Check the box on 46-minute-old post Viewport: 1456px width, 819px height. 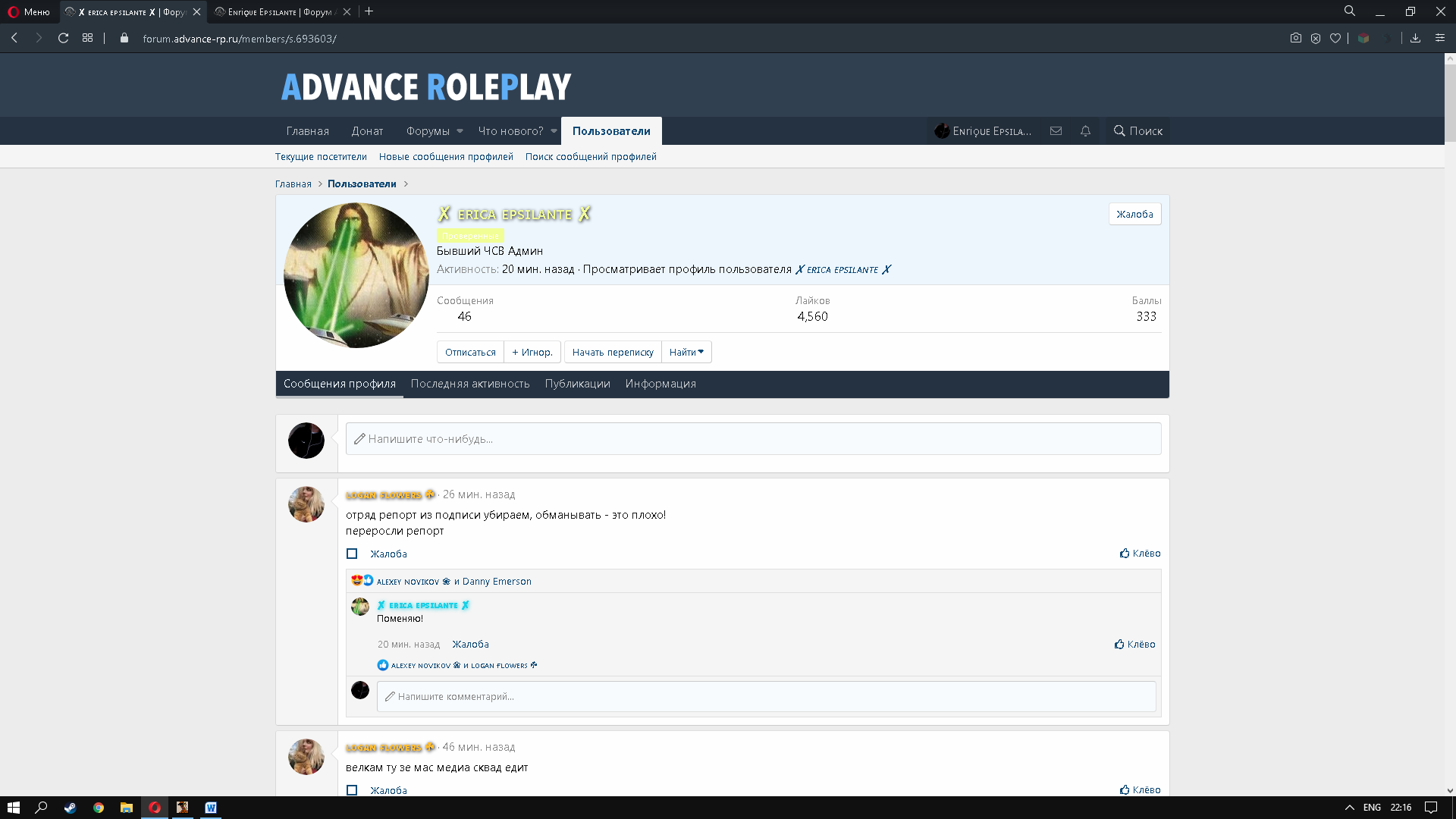tap(352, 790)
